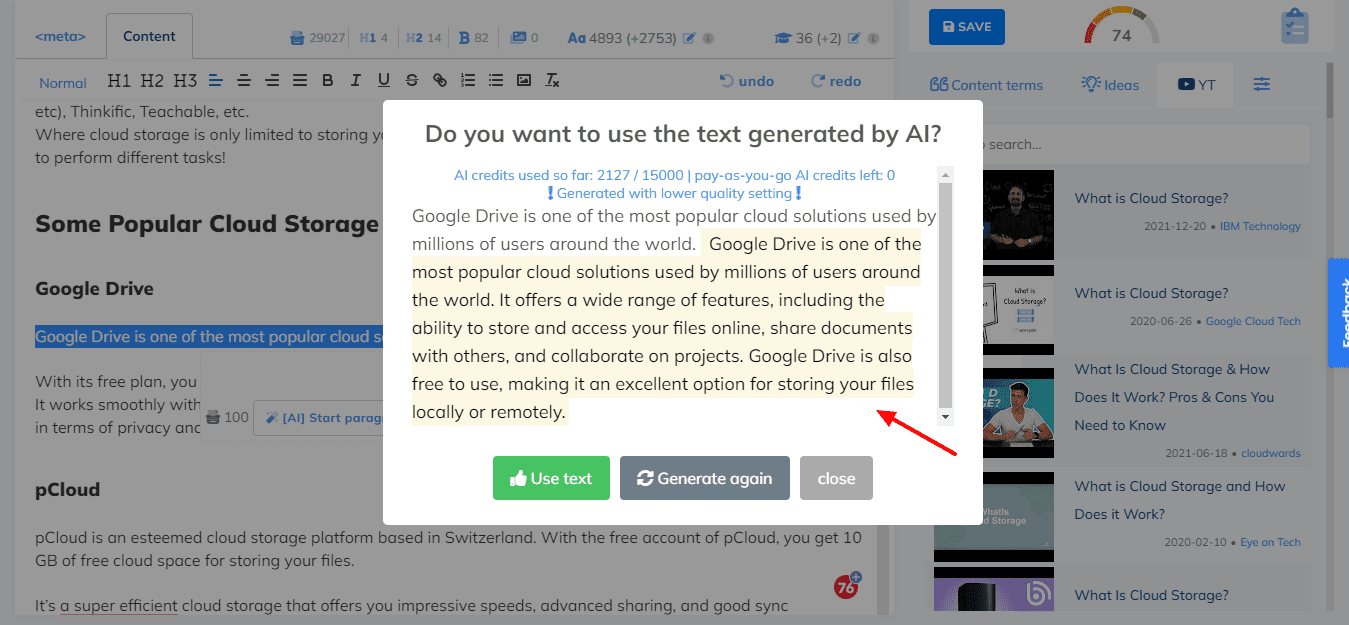1349x625 pixels.
Task: Accept AI text with Use text button
Action: click(x=551, y=478)
